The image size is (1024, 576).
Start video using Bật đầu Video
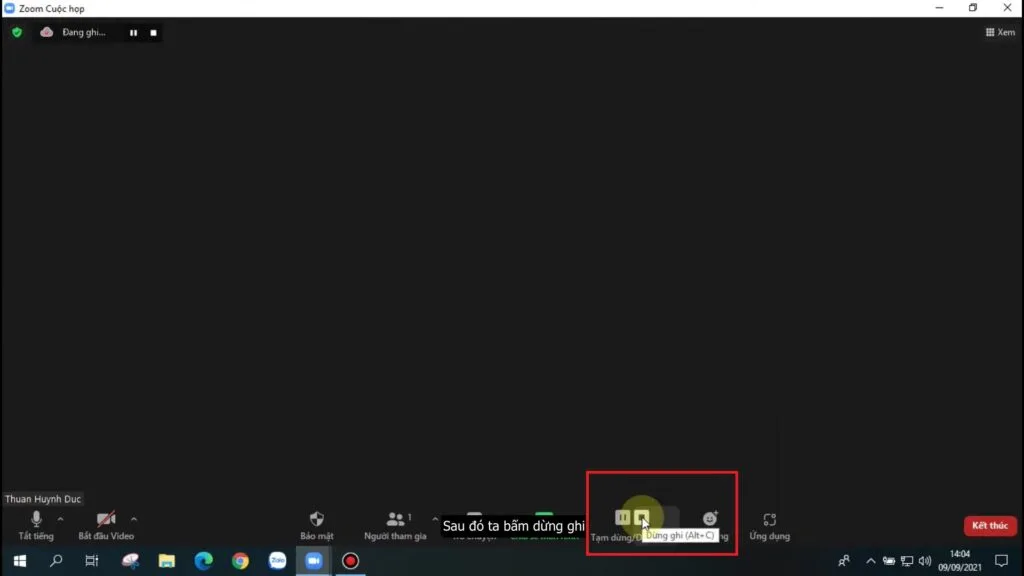(x=105, y=523)
